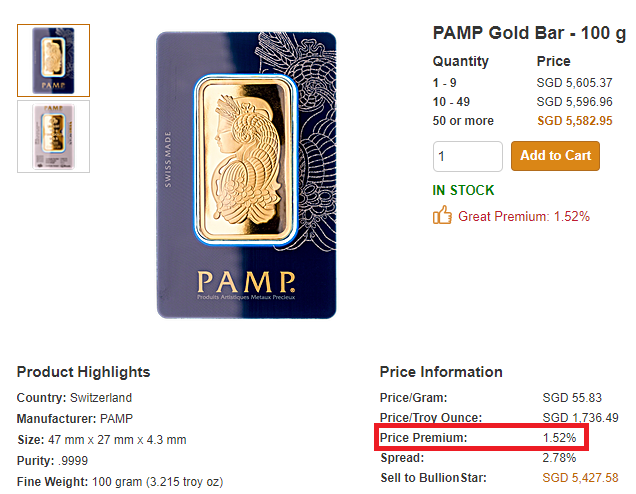Click the Sell to BullionStar price
Viewport: 636px width, 494px height.
coord(580,478)
